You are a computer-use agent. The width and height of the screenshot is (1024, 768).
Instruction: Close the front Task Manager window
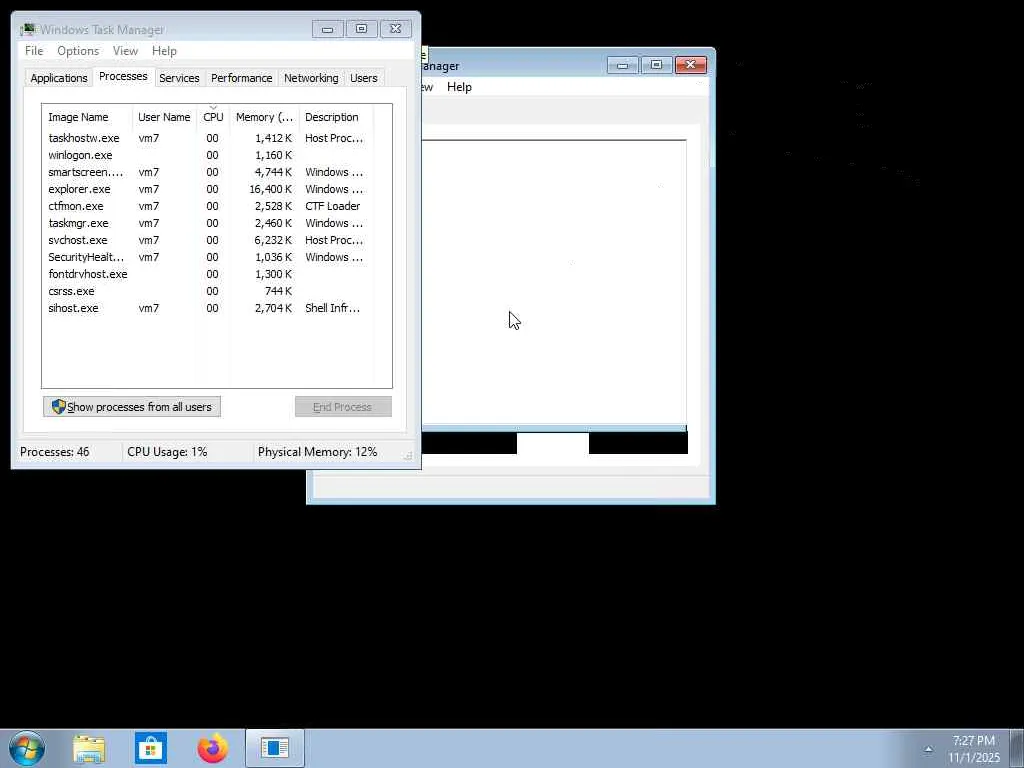[395, 29]
